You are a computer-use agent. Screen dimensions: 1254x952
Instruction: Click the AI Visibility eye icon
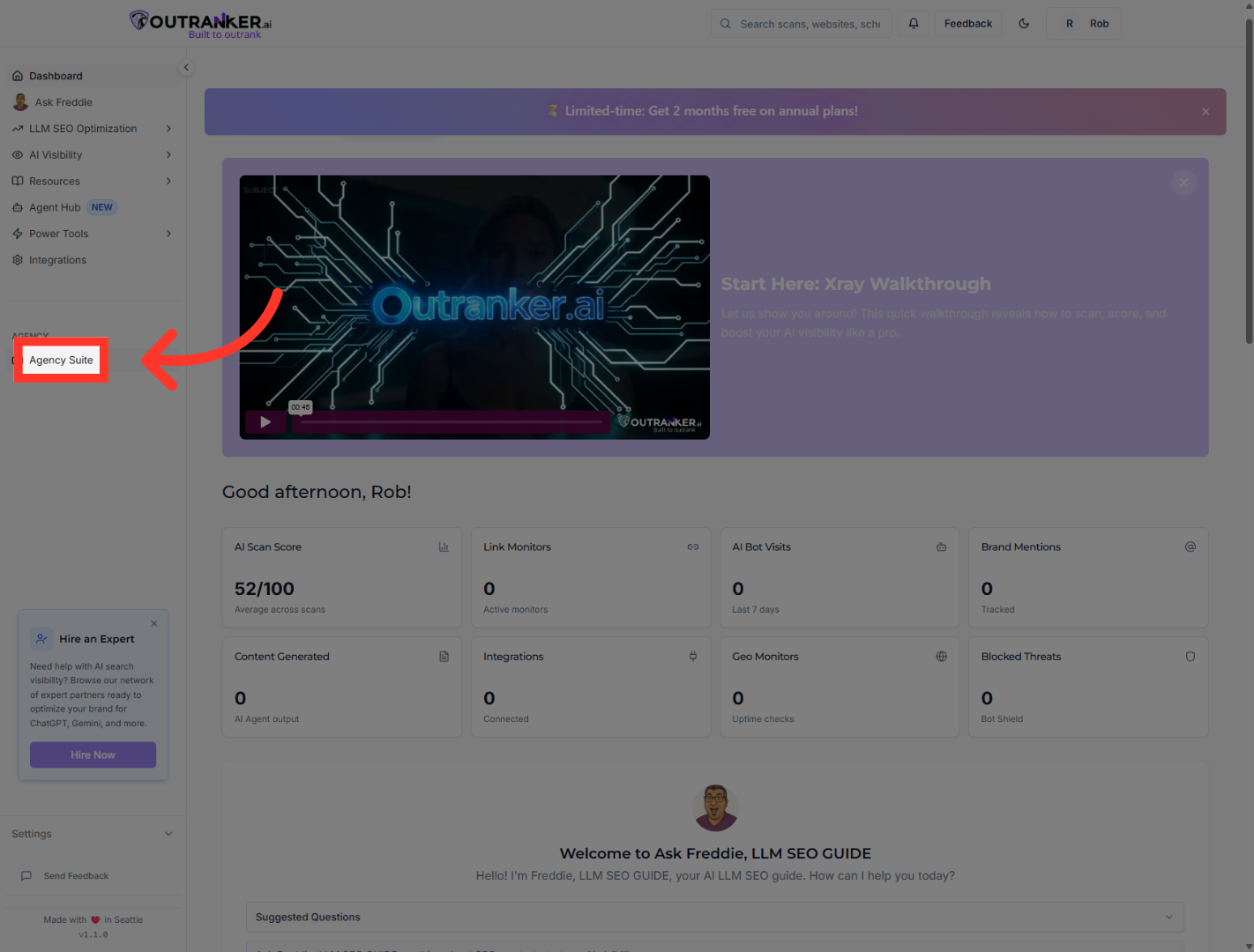(18, 155)
